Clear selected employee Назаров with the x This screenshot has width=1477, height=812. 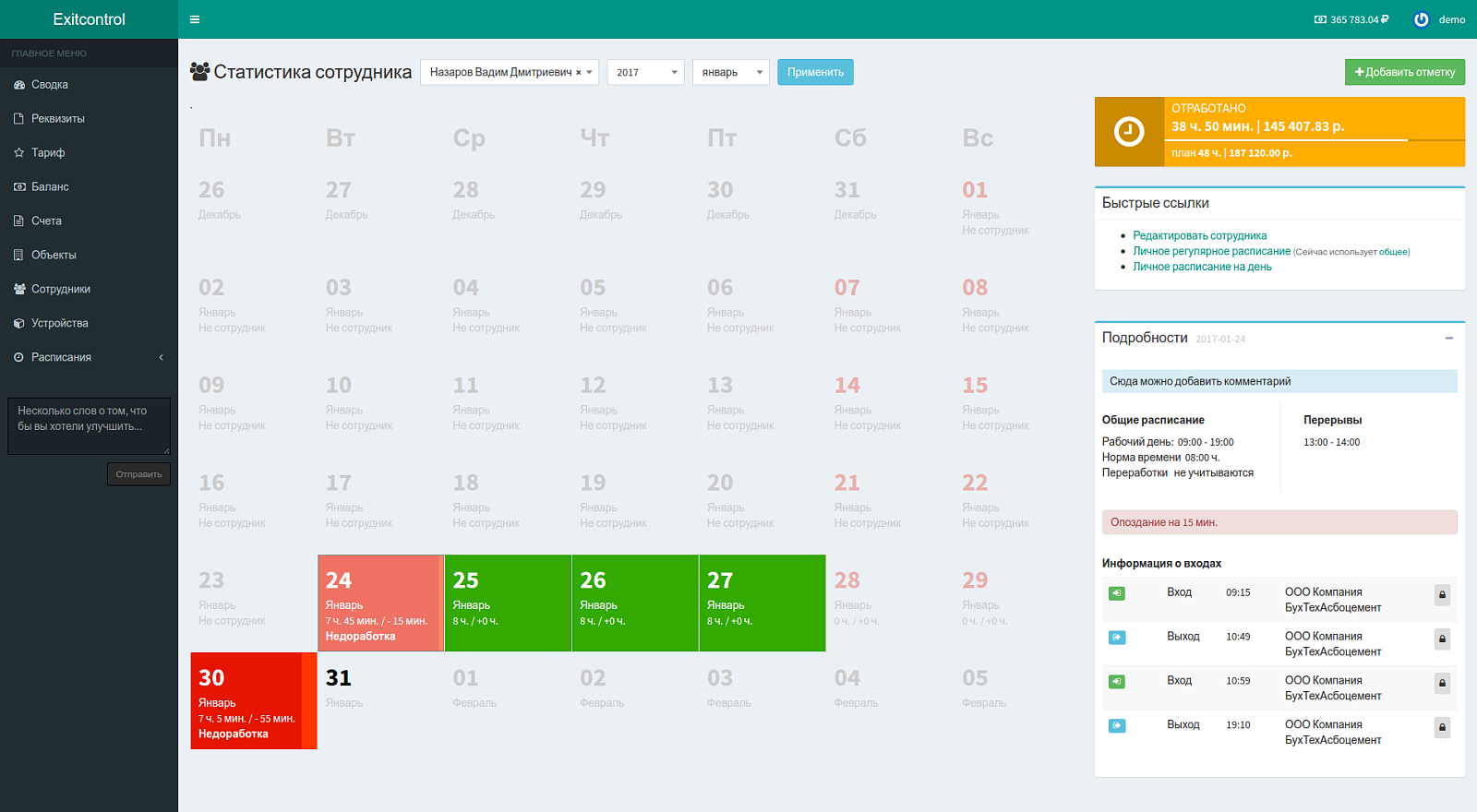579,72
